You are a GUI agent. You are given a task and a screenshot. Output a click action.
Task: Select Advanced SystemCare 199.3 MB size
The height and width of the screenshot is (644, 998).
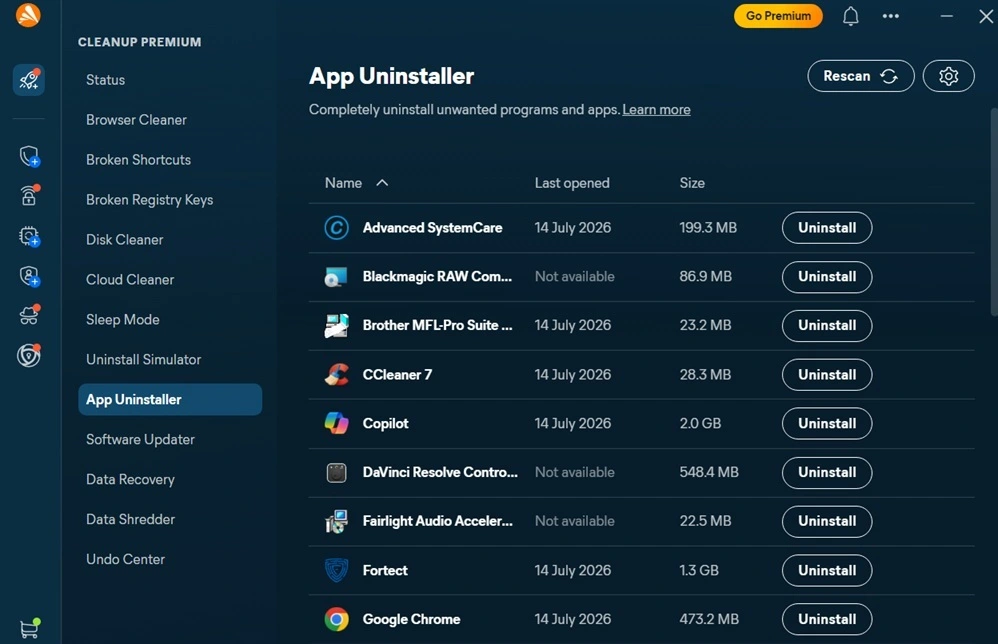click(708, 228)
